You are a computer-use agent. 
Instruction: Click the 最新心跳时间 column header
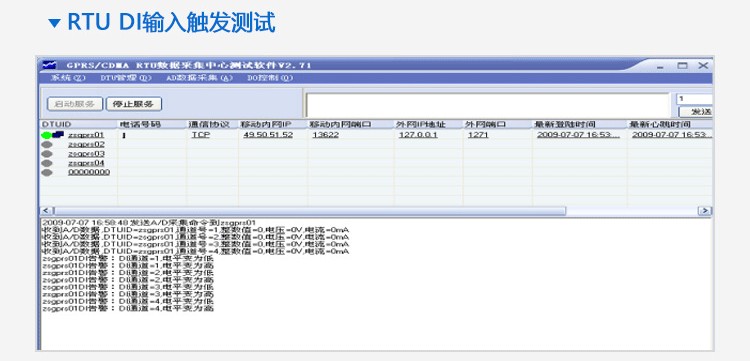(x=670, y=125)
